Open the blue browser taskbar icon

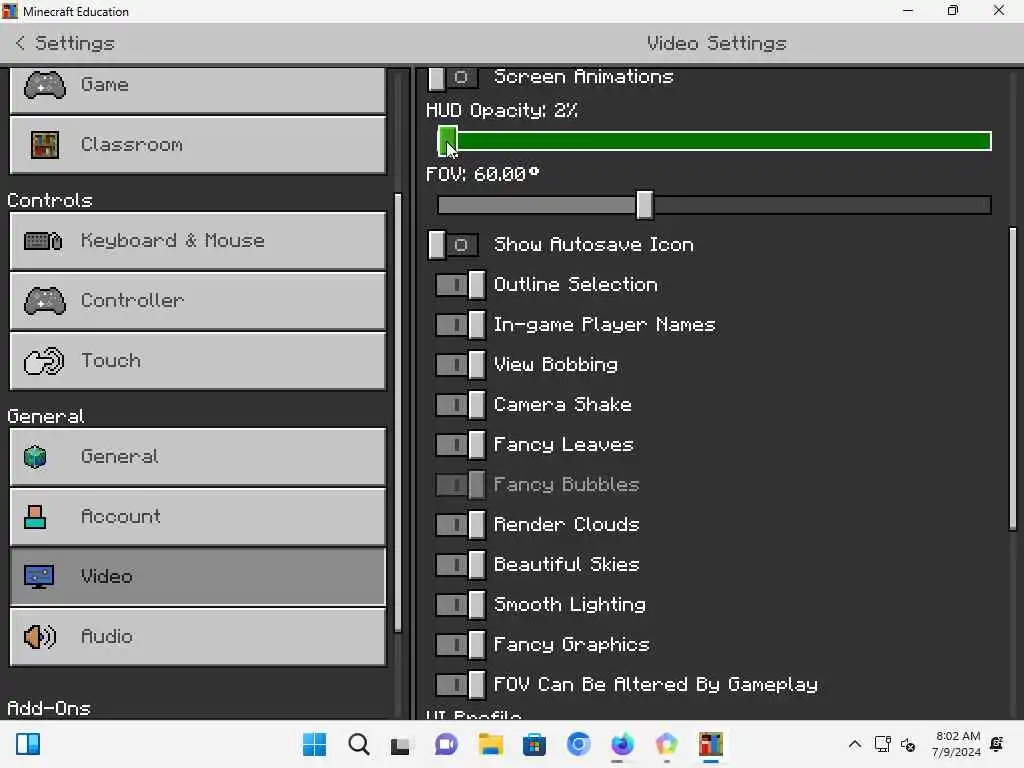579,744
